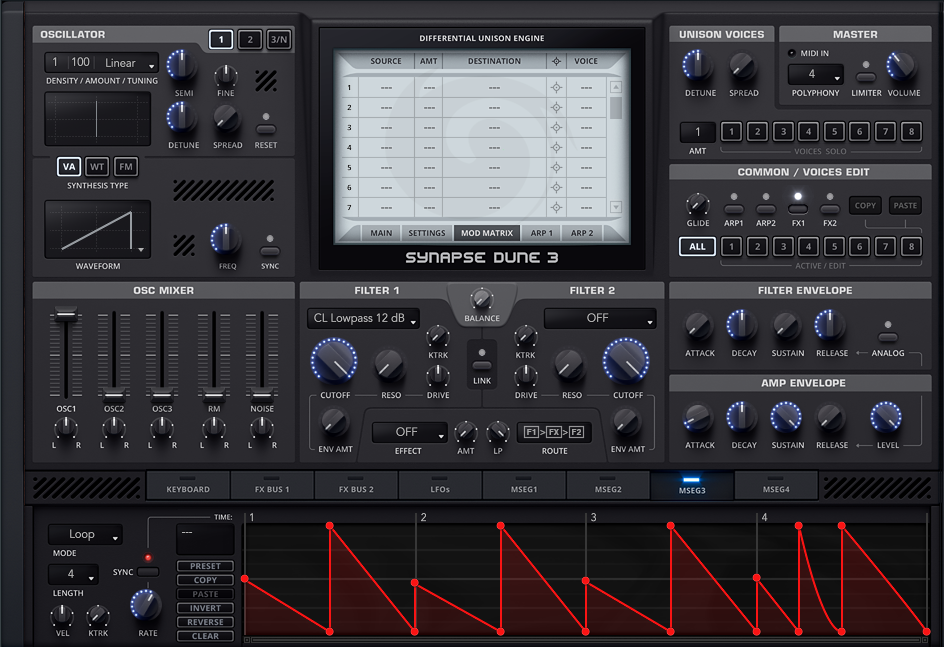Click the mod matrix scrollbar down arrow
This screenshot has height=647, width=944.
point(615,207)
